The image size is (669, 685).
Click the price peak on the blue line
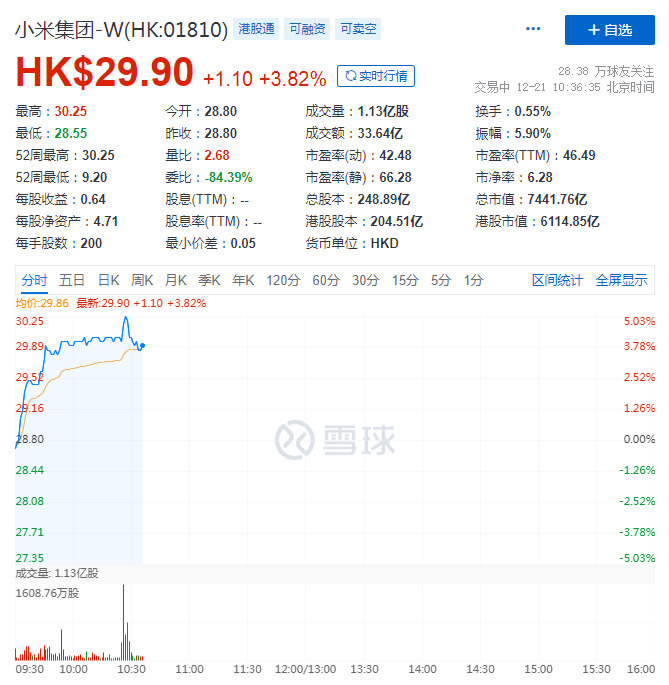[x=126, y=318]
